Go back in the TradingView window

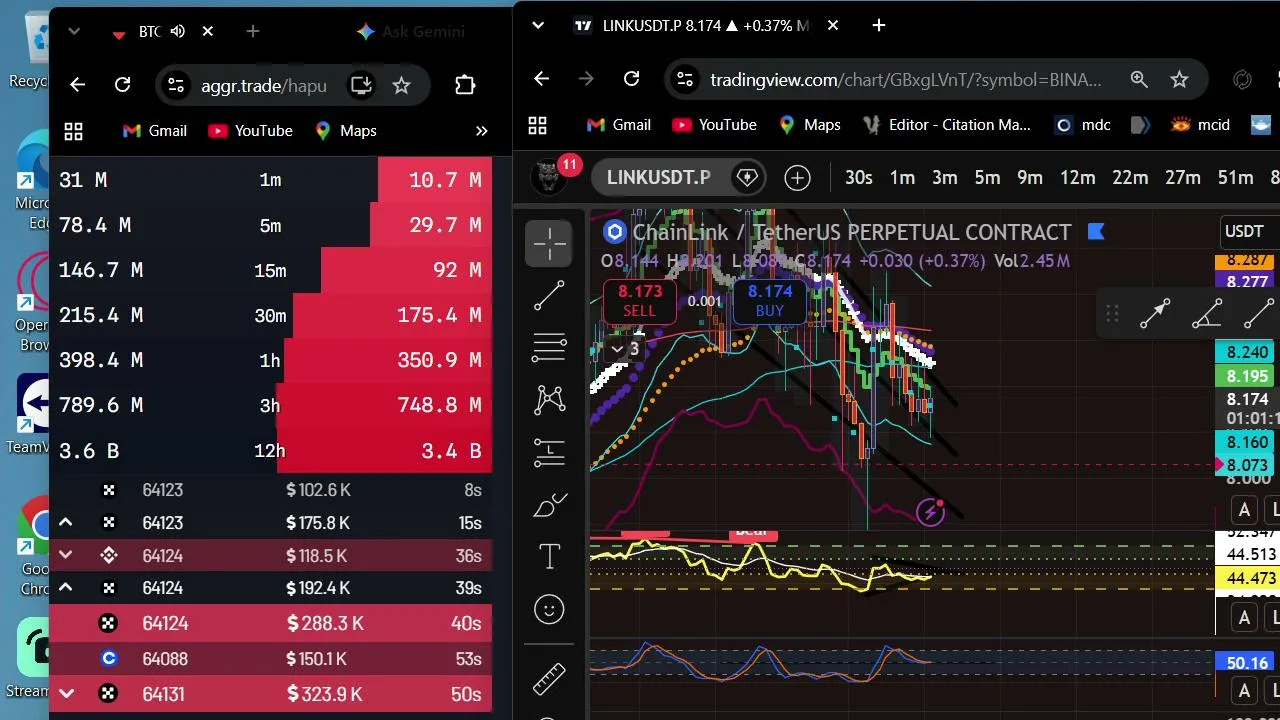pyautogui.click(x=541, y=79)
